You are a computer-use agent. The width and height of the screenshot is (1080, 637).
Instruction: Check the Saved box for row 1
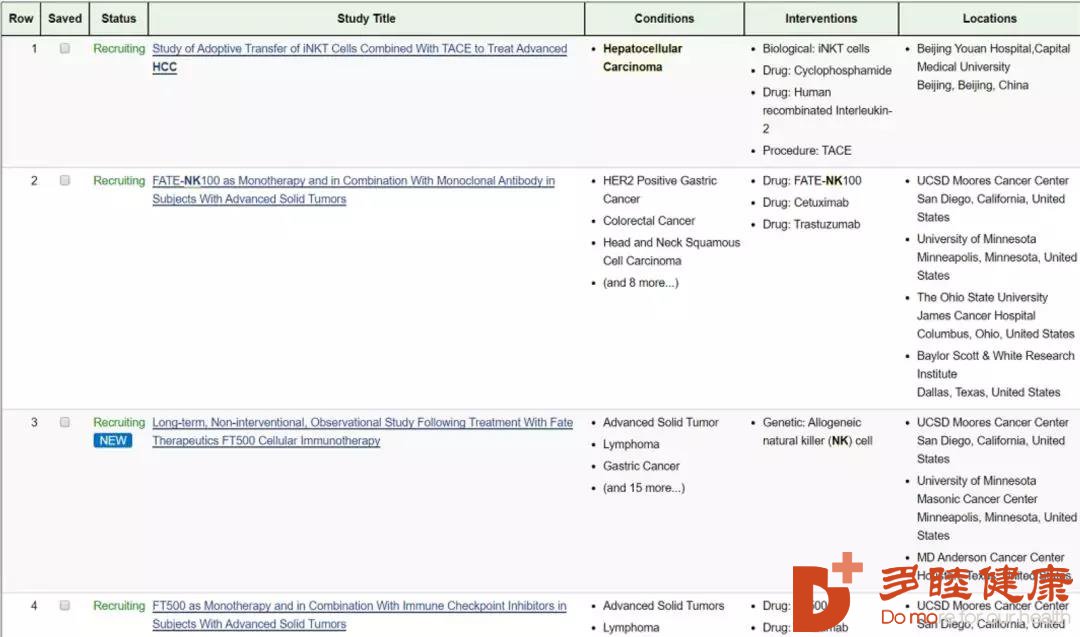[x=65, y=48]
